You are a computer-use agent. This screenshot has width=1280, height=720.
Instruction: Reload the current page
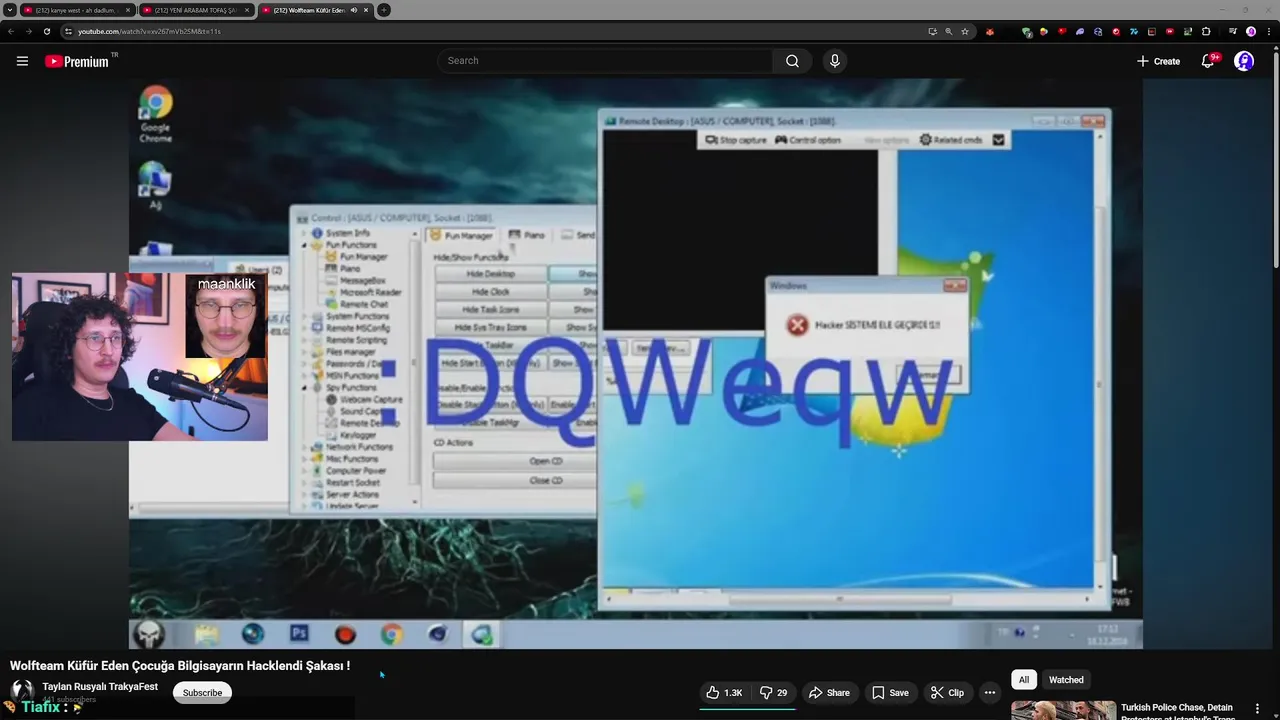point(46,31)
